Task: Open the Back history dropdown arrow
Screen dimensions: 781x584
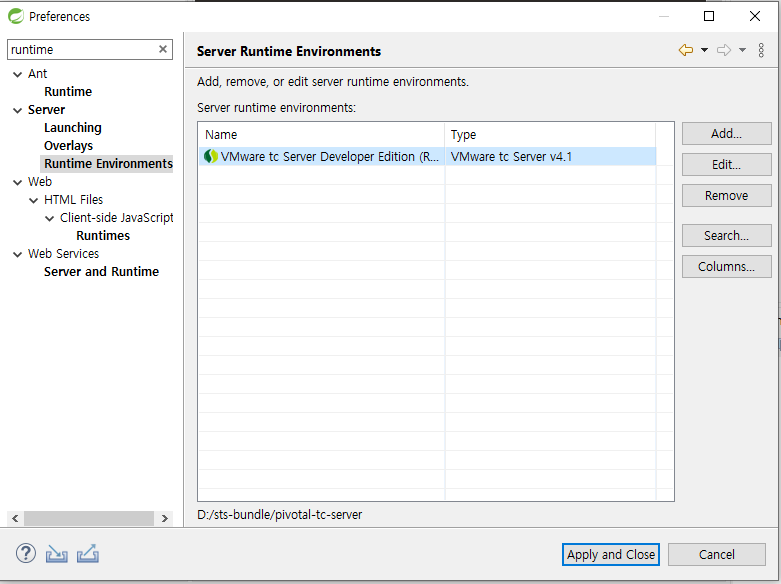Action: 704,50
